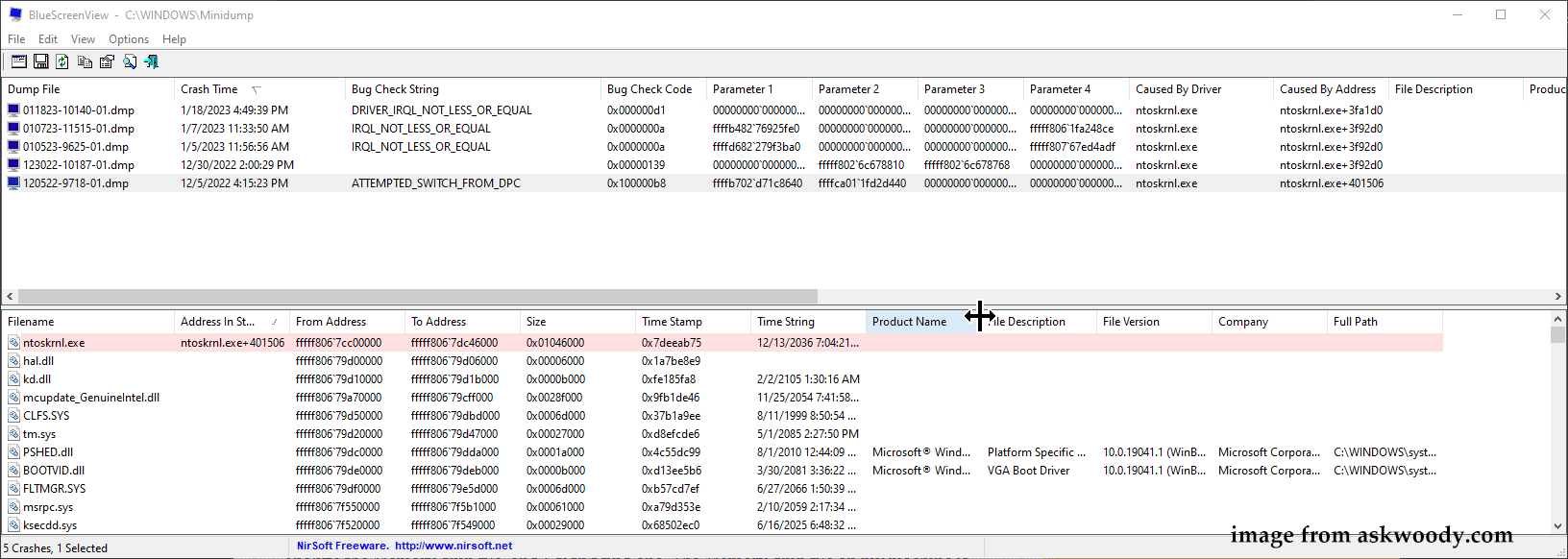Click ntoskrnl.exe+3fa1d0 caused by address
Screen dimensions: 1568x559
tap(1331, 110)
